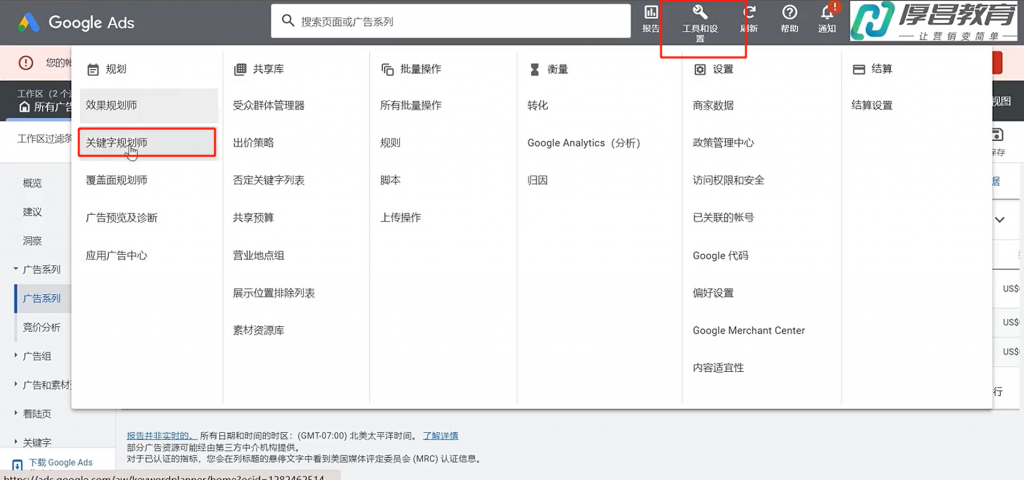Open 覆盖面规划师 menu item
Image resolution: width=1024 pixels, height=480 pixels.
point(116,180)
